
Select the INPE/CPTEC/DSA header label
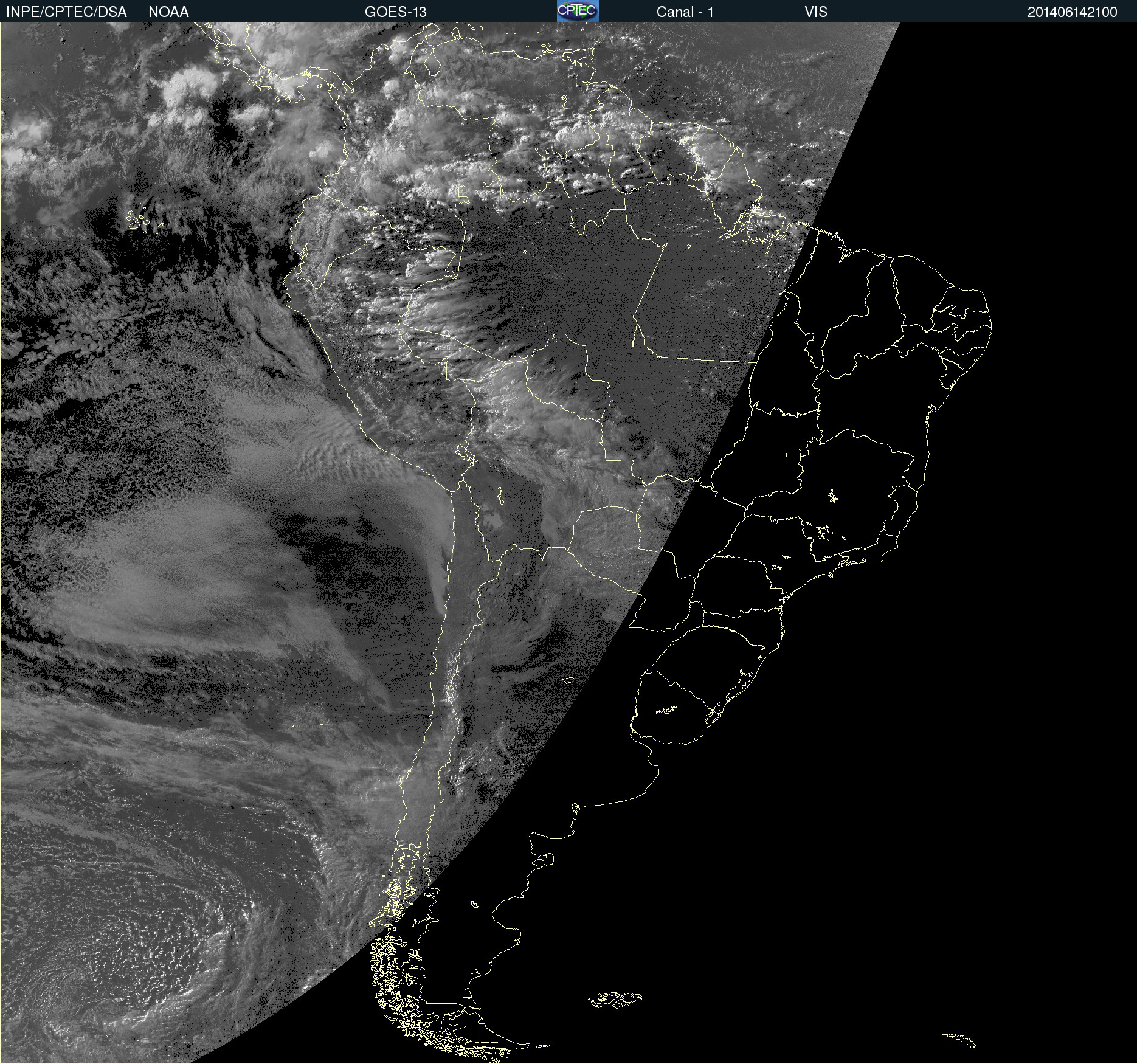pos(66,12)
